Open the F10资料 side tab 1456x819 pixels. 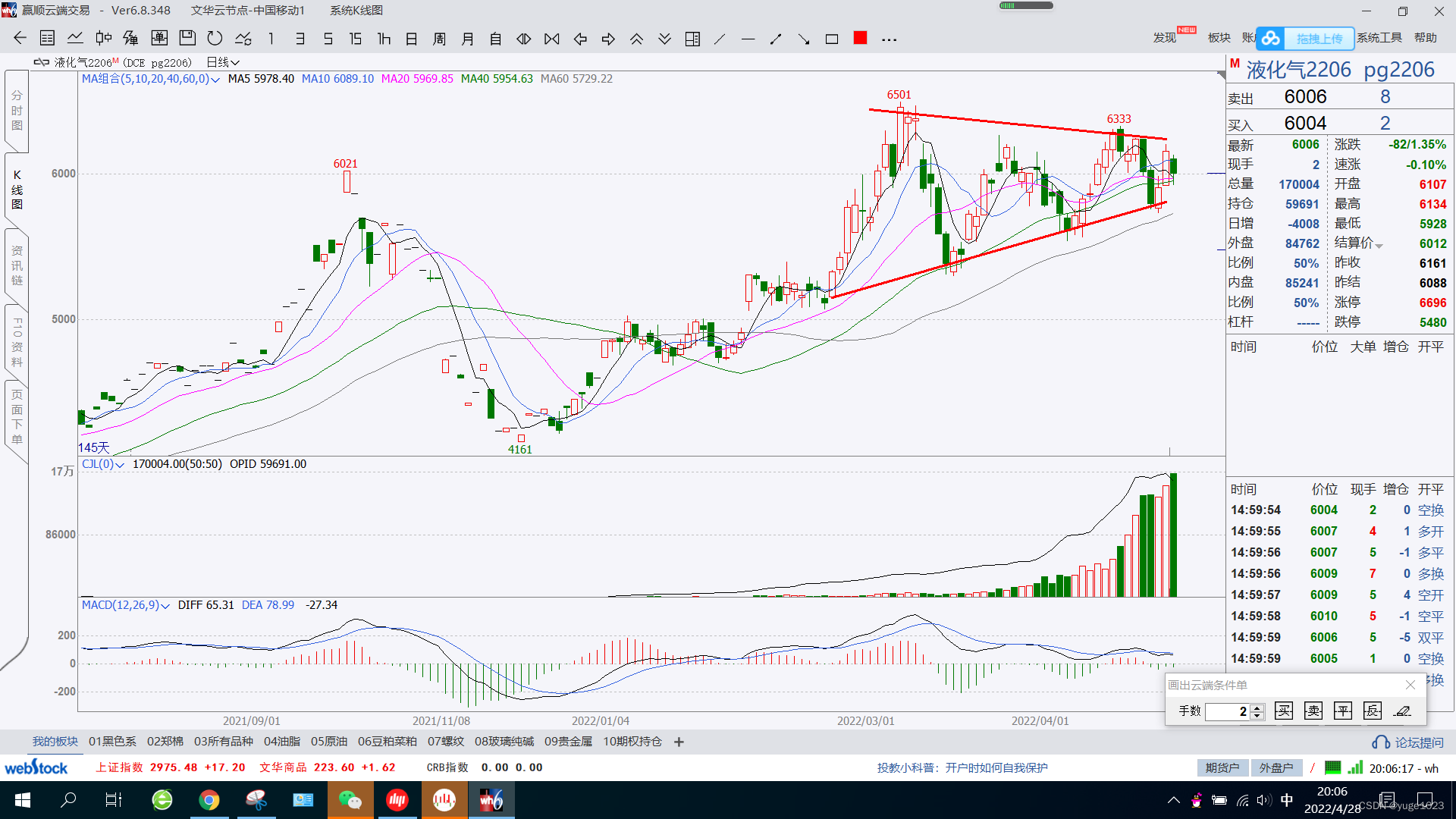17,342
